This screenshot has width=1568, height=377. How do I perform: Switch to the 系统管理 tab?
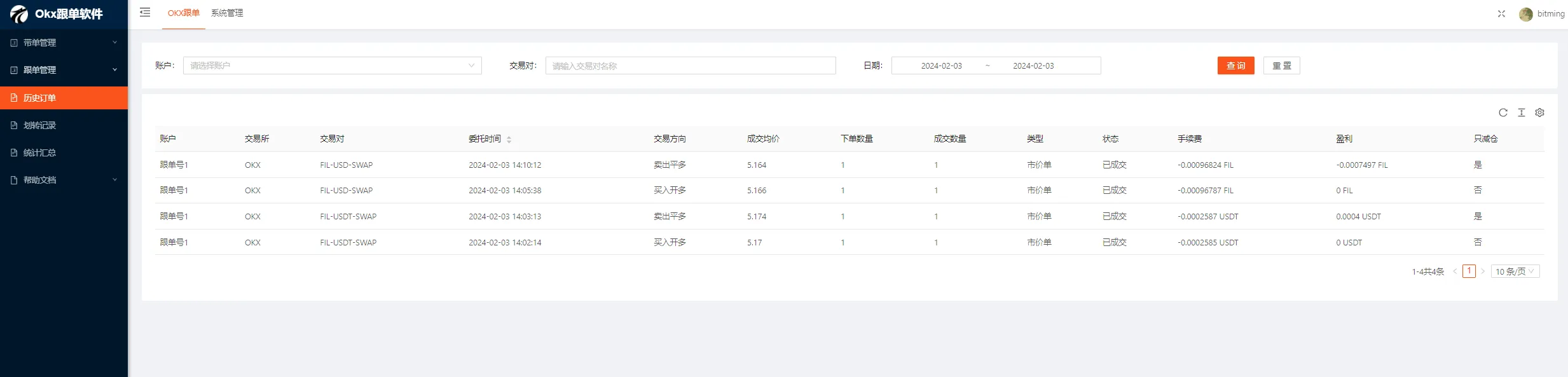pos(227,13)
